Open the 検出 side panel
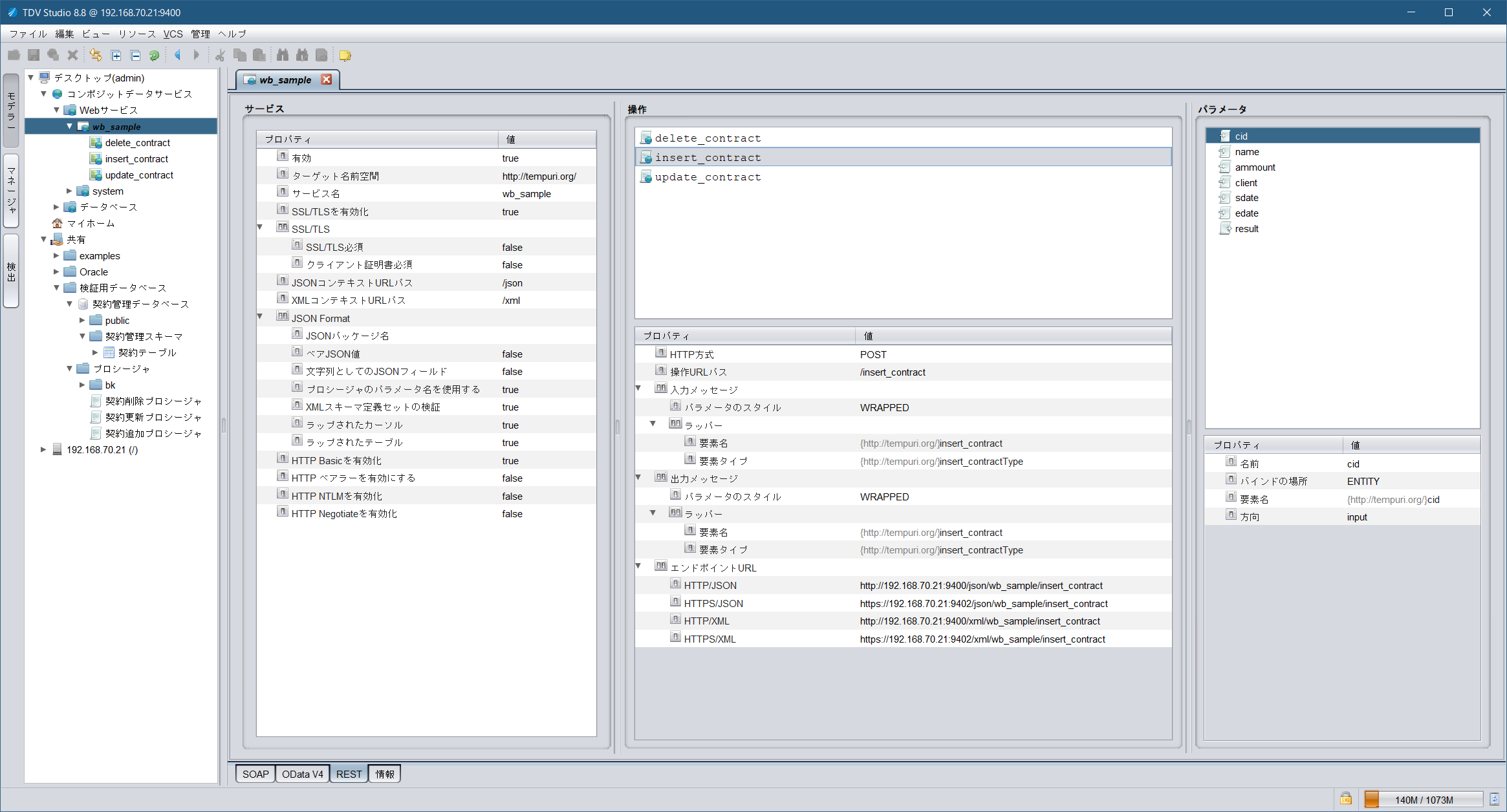This screenshot has height=812, width=1507. click(11, 271)
